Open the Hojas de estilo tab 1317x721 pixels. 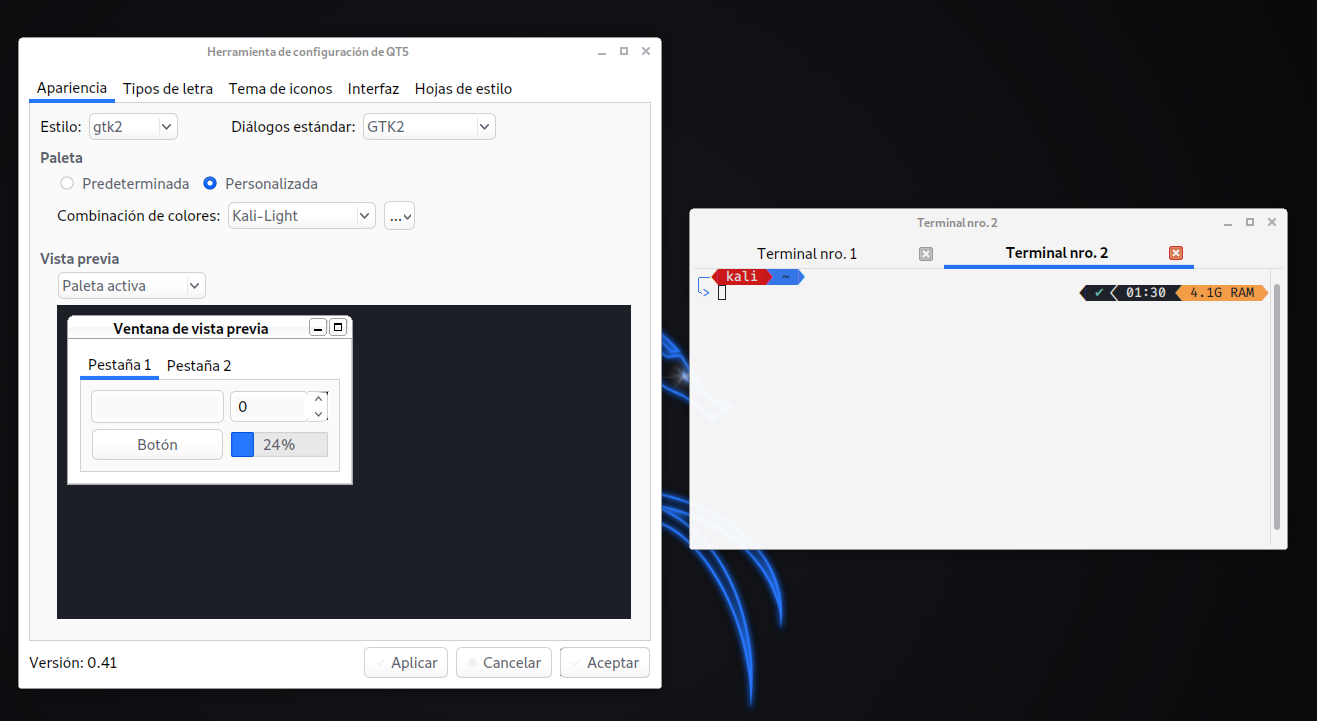click(x=463, y=88)
